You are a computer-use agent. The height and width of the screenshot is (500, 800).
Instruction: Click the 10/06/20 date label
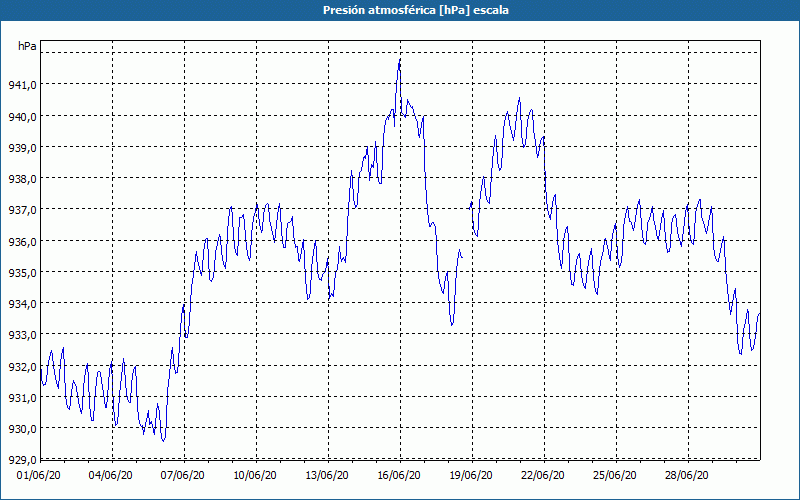click(x=255, y=476)
